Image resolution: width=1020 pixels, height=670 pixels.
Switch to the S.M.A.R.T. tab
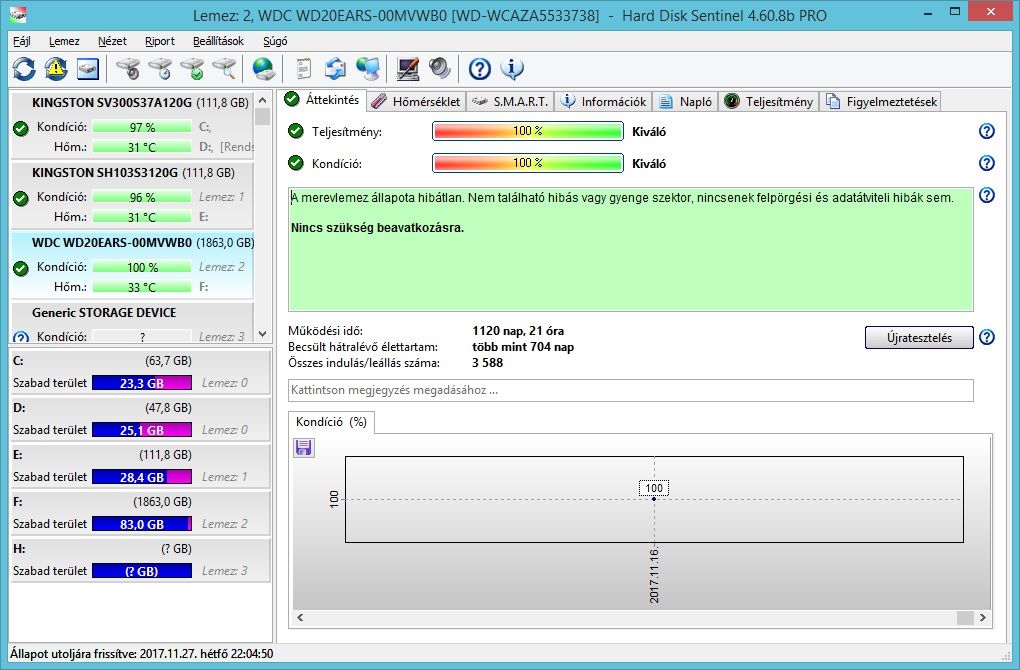[511, 101]
